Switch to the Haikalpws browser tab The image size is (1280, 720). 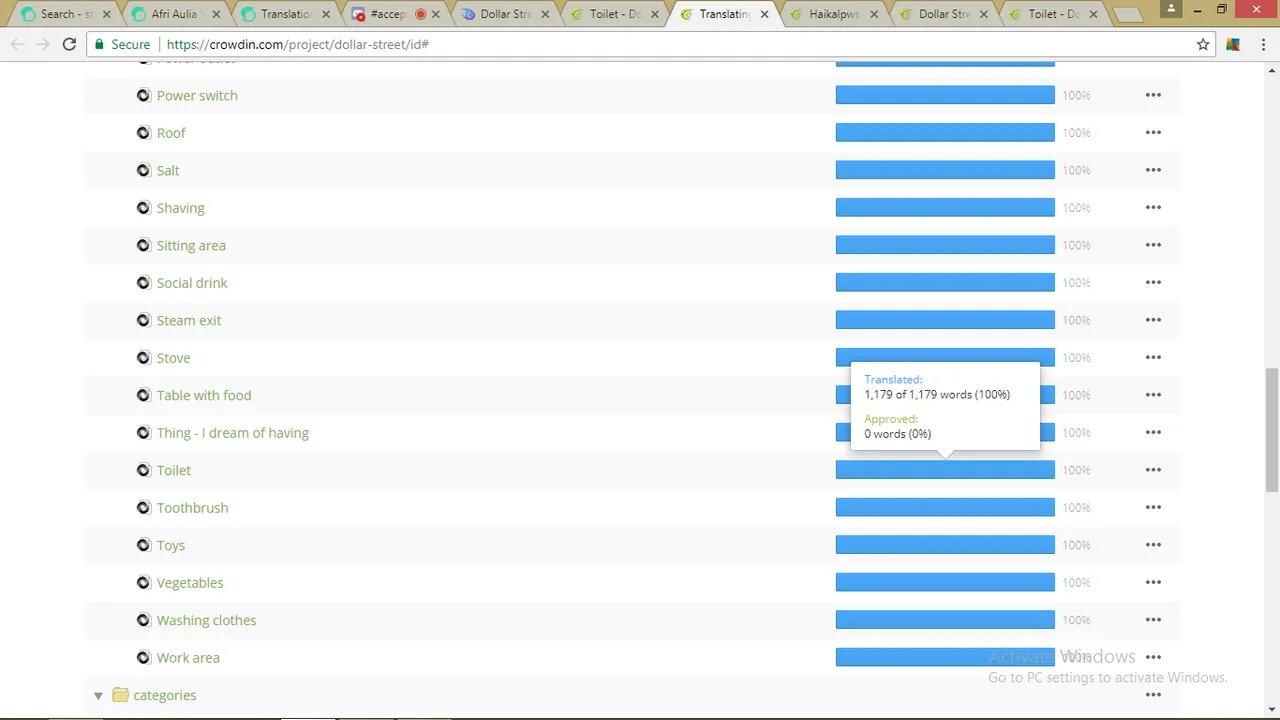[x=834, y=14]
